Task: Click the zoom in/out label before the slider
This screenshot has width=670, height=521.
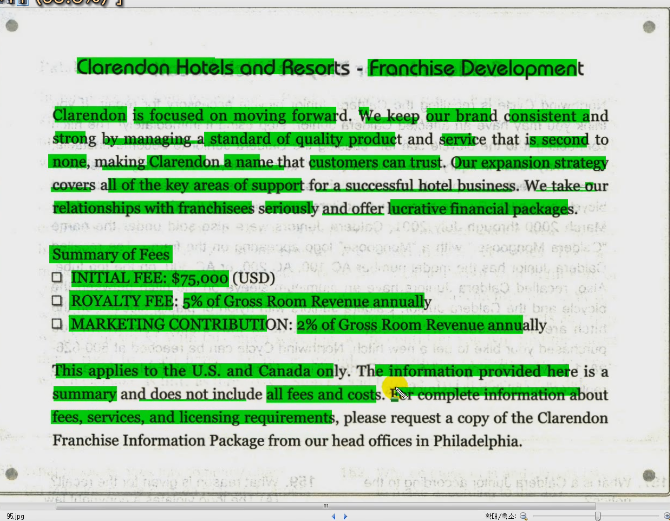Action: 502,516
